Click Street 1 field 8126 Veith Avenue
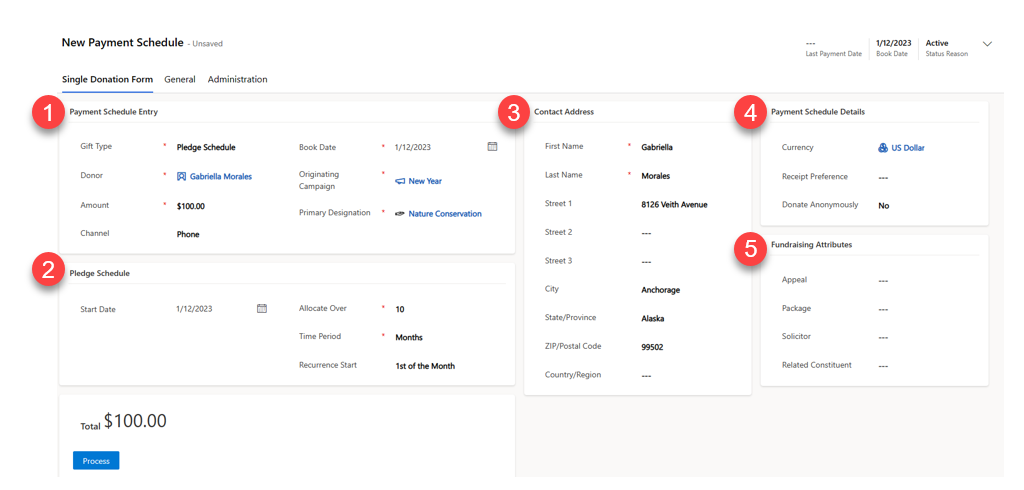Screen dimensions: 1024x490 pyautogui.click(x=674, y=204)
